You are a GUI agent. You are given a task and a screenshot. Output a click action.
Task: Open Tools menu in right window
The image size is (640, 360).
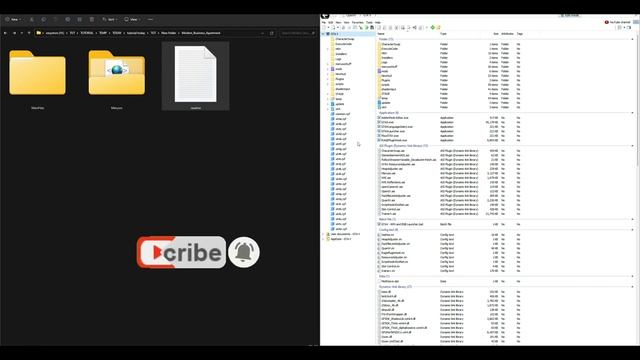(369, 22)
